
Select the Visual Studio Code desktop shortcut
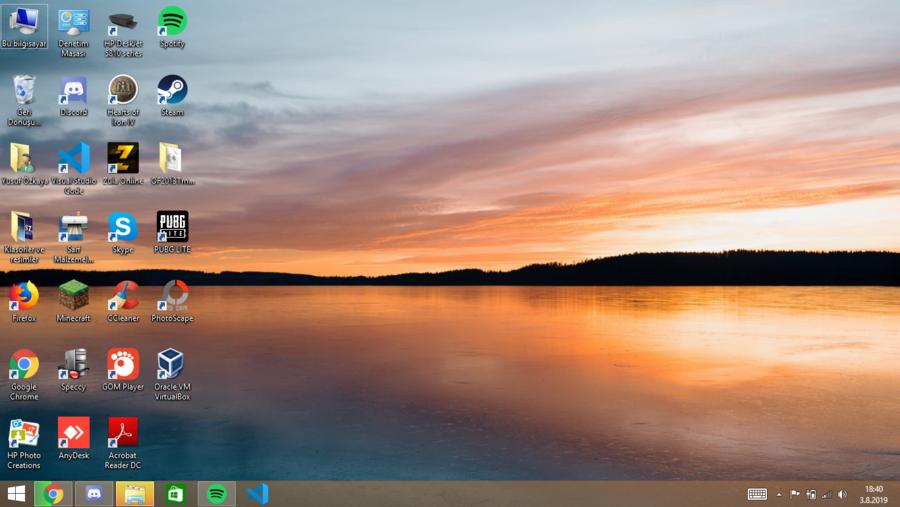[x=73, y=169]
